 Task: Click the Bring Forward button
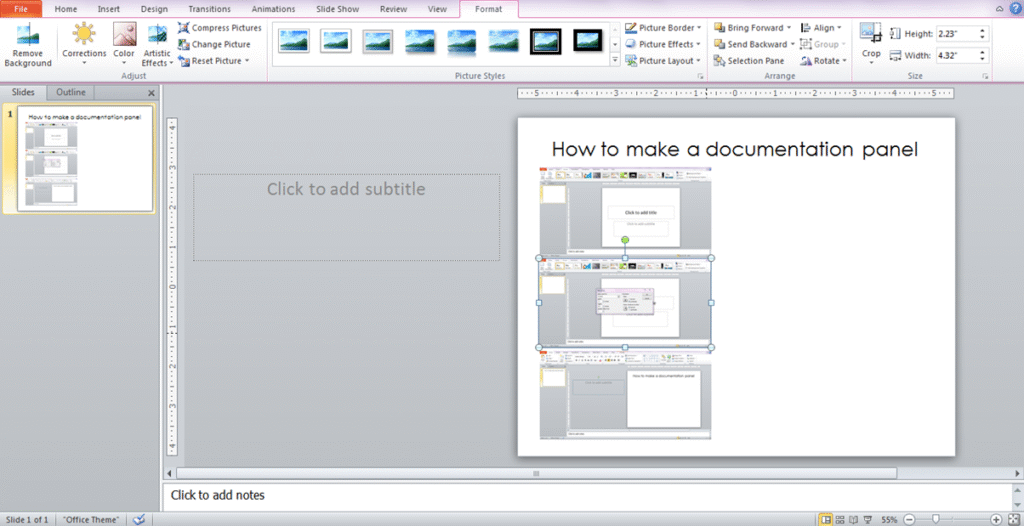pyautogui.click(x=751, y=28)
